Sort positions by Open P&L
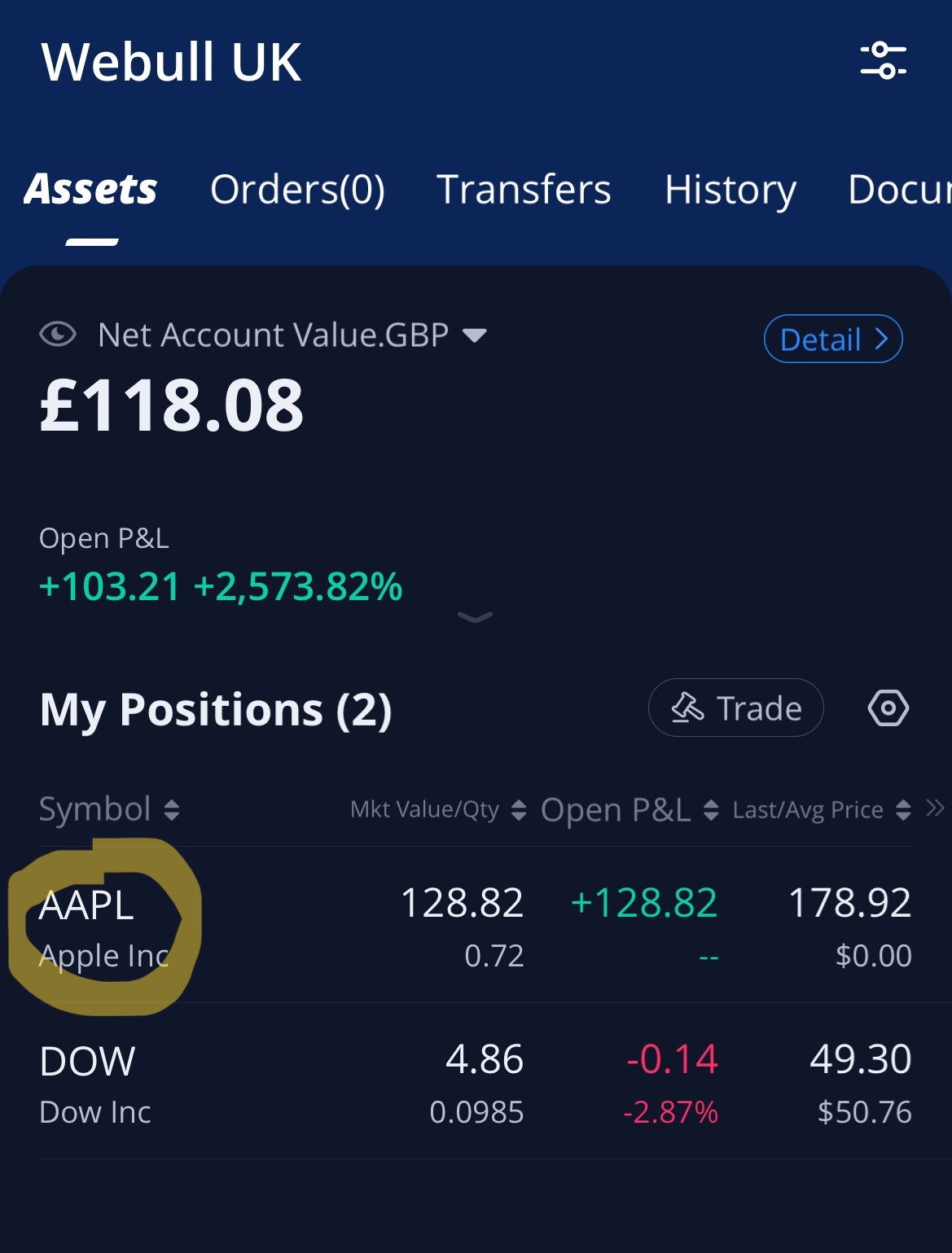 click(x=630, y=809)
